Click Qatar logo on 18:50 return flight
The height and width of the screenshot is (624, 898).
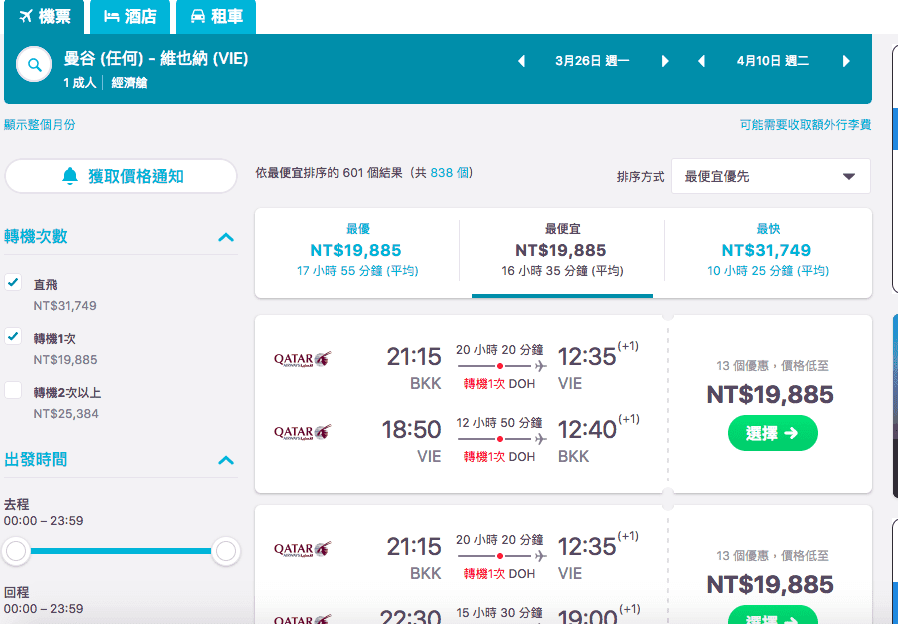coord(302,432)
